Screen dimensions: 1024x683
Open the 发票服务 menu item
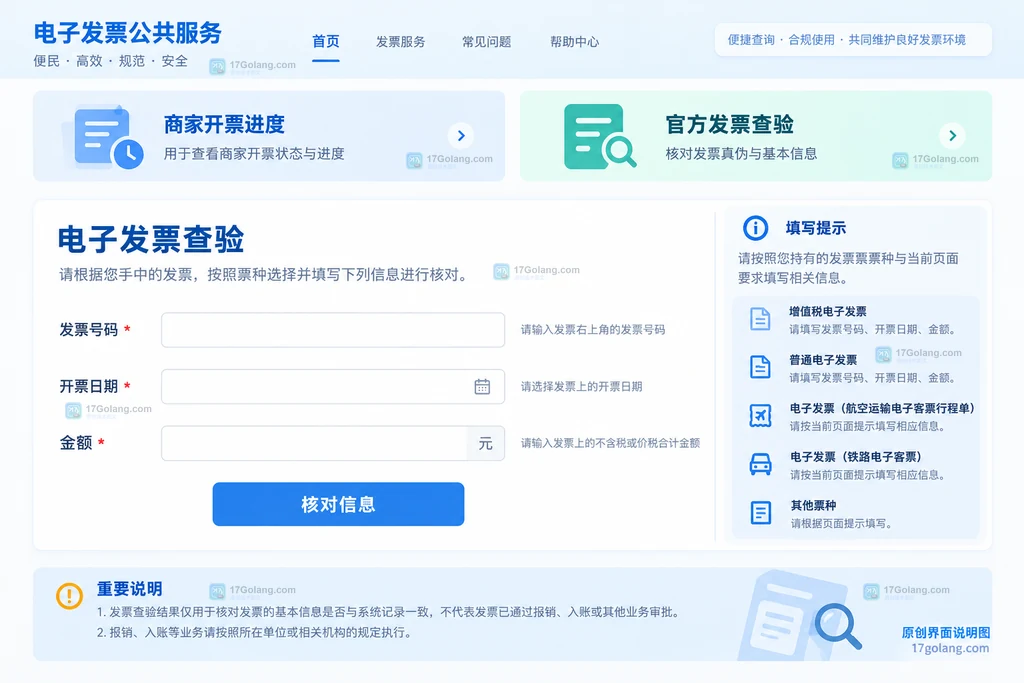(x=400, y=42)
